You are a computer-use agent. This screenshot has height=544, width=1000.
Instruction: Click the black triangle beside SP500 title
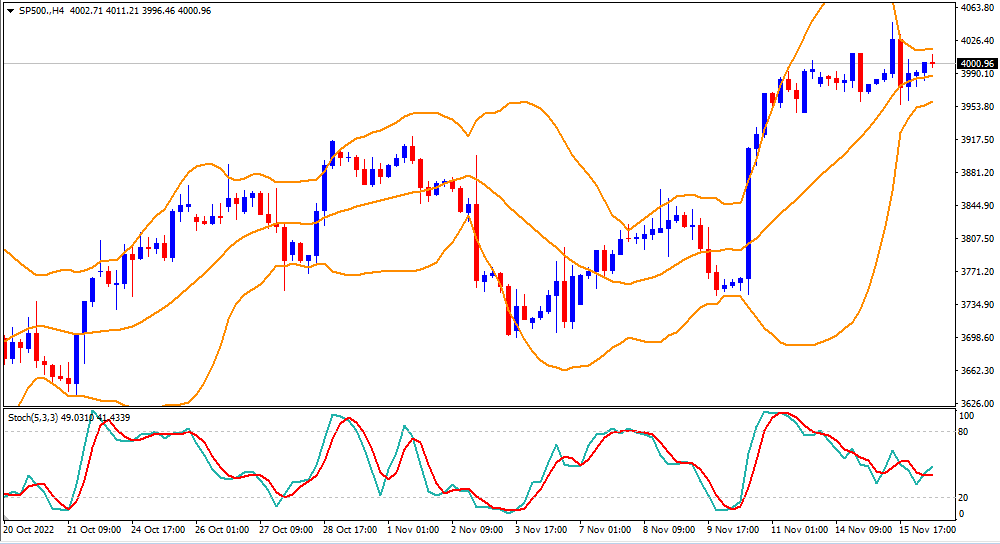coord(9,11)
